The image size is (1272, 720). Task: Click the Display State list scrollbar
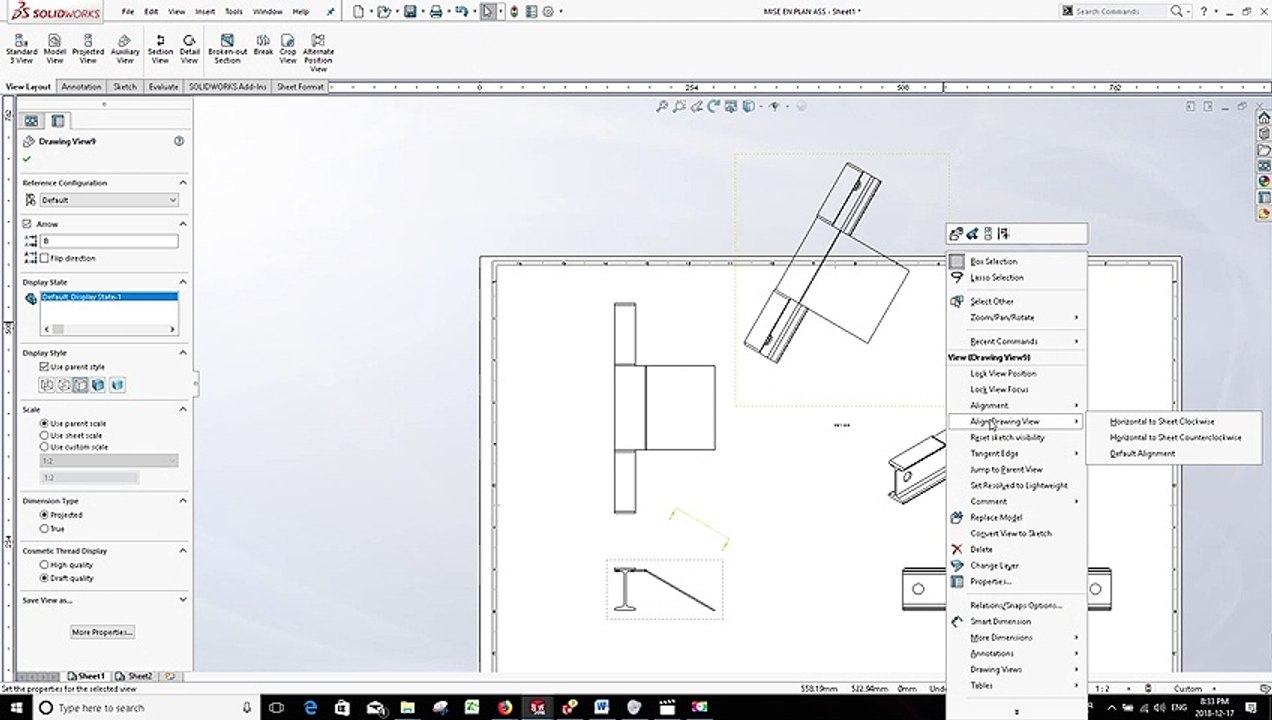coord(109,329)
